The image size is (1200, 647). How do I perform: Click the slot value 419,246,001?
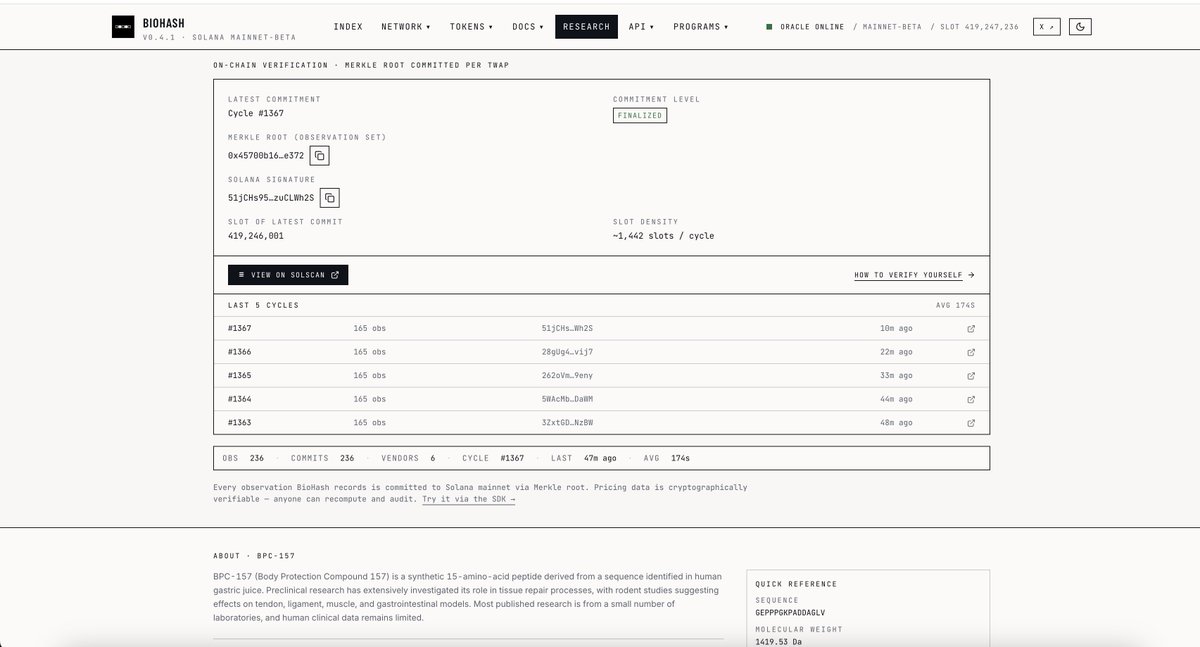(x=256, y=236)
